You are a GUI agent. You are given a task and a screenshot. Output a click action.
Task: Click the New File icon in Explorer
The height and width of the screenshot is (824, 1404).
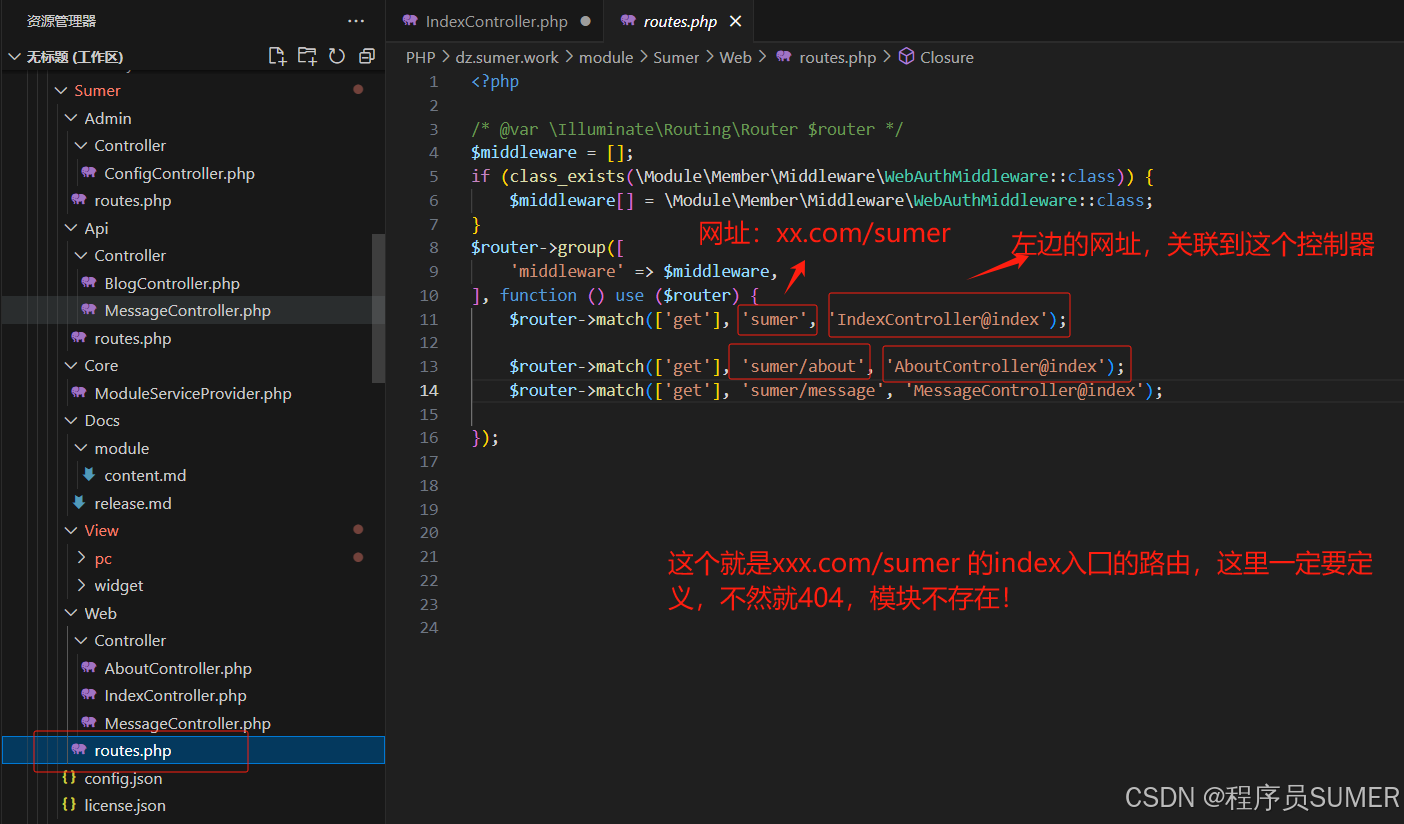point(278,57)
